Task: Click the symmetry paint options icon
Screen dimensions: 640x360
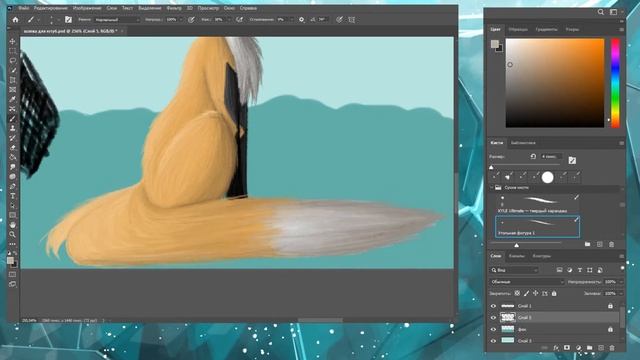Action: coord(352,19)
